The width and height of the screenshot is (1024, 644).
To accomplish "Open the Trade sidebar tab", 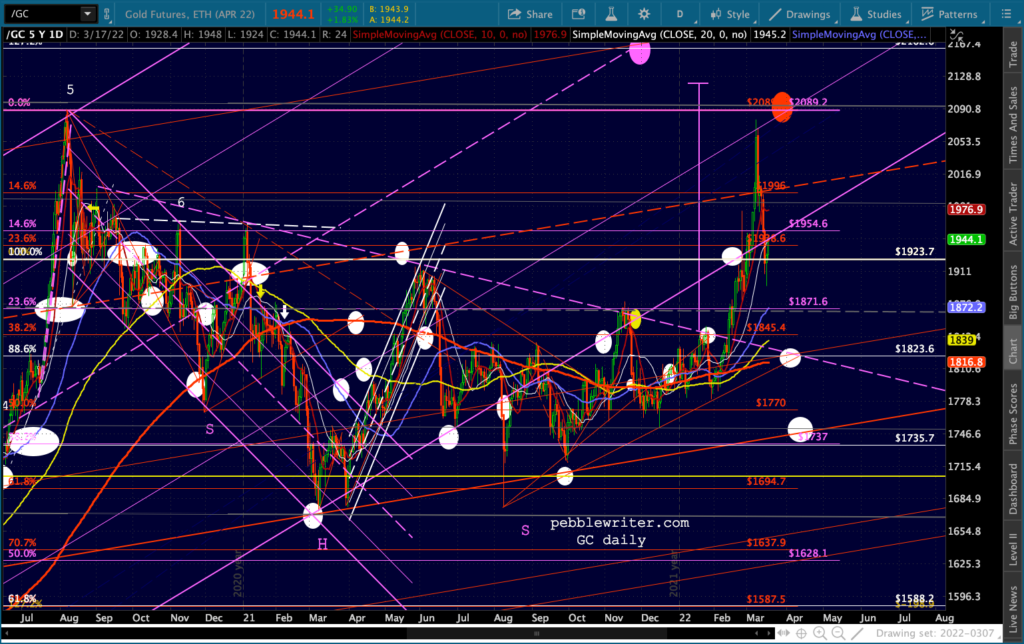I will pos(1013,54).
